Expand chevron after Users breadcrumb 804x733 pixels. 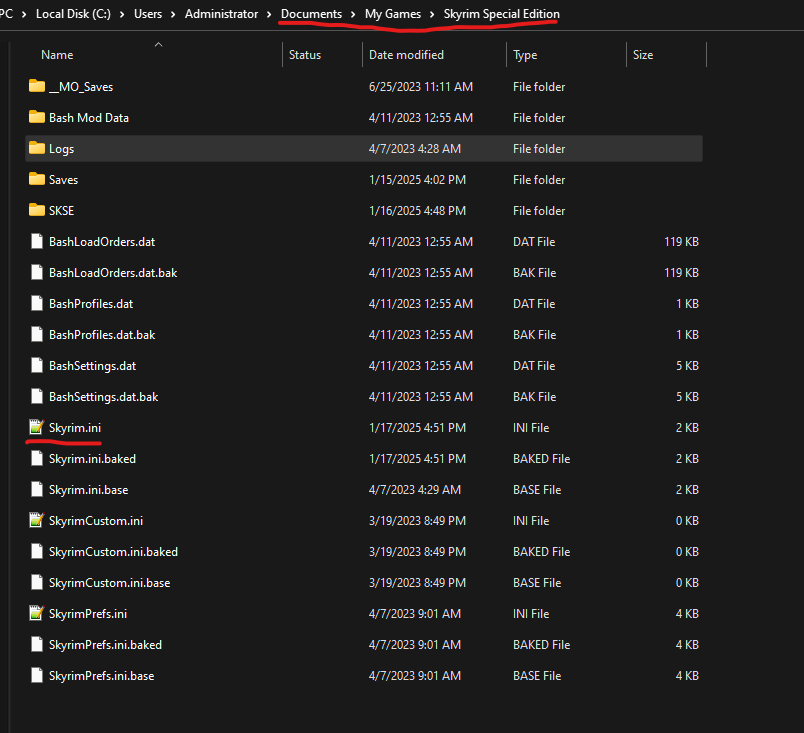173,14
